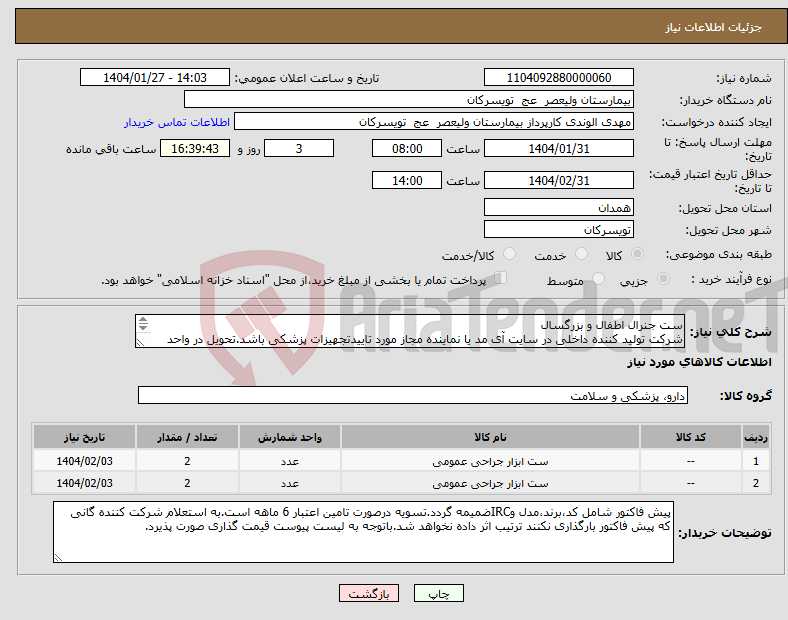788x620 pixels.
Task: Click the page title جزئیات اطلاعات نیاز
Action: [714, 27]
